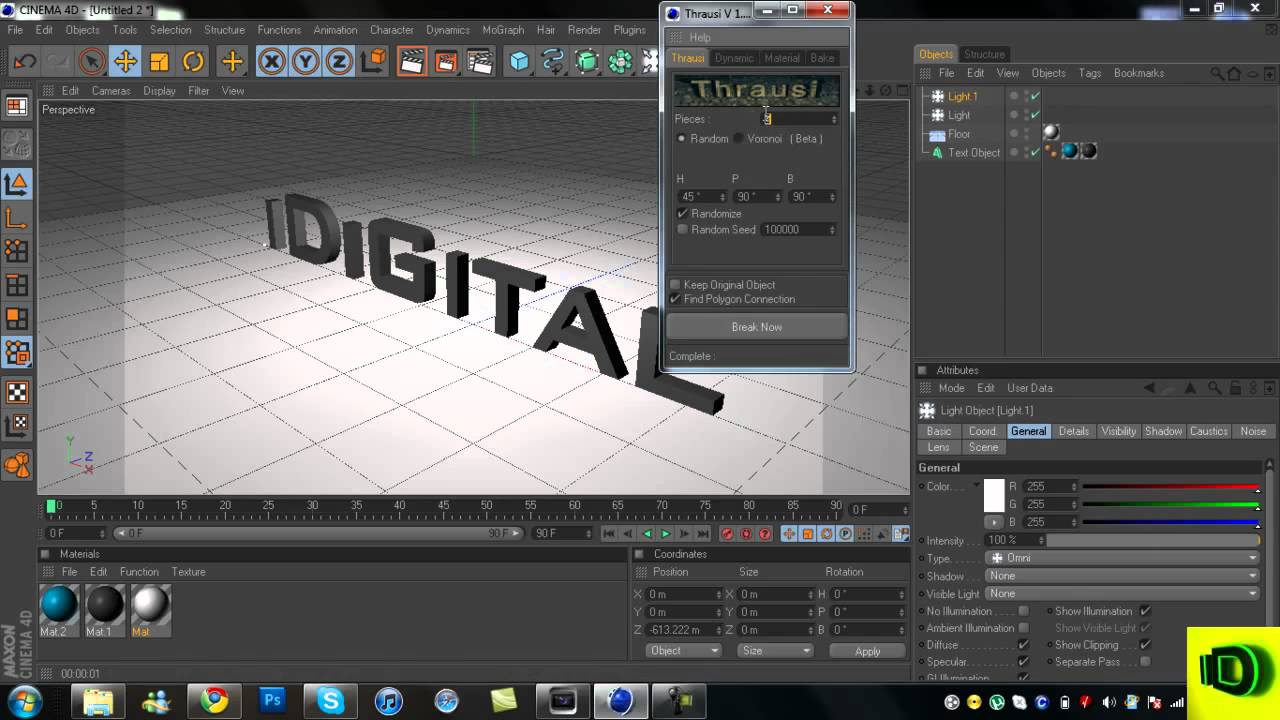Open the light Type Omni dropdown
This screenshot has height=720, width=1280.
(1122, 558)
